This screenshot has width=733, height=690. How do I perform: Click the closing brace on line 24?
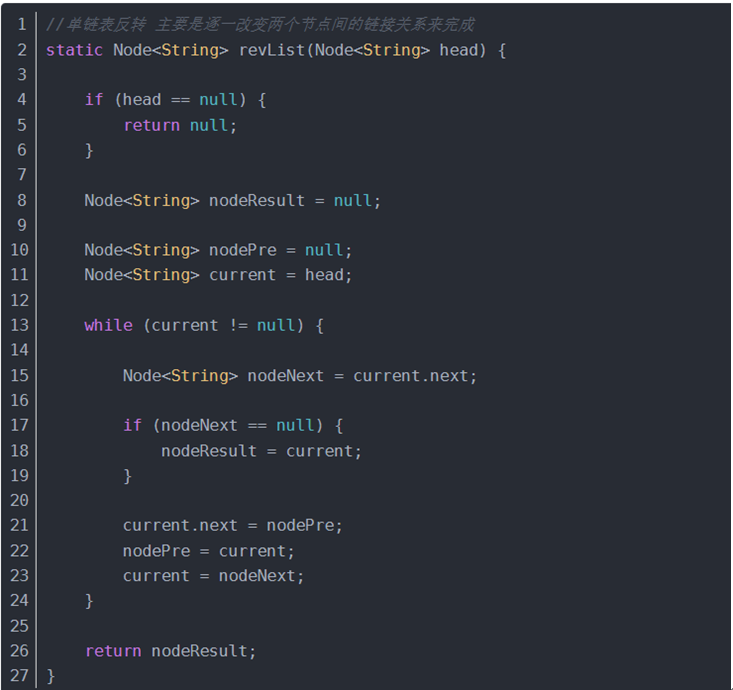click(x=89, y=601)
